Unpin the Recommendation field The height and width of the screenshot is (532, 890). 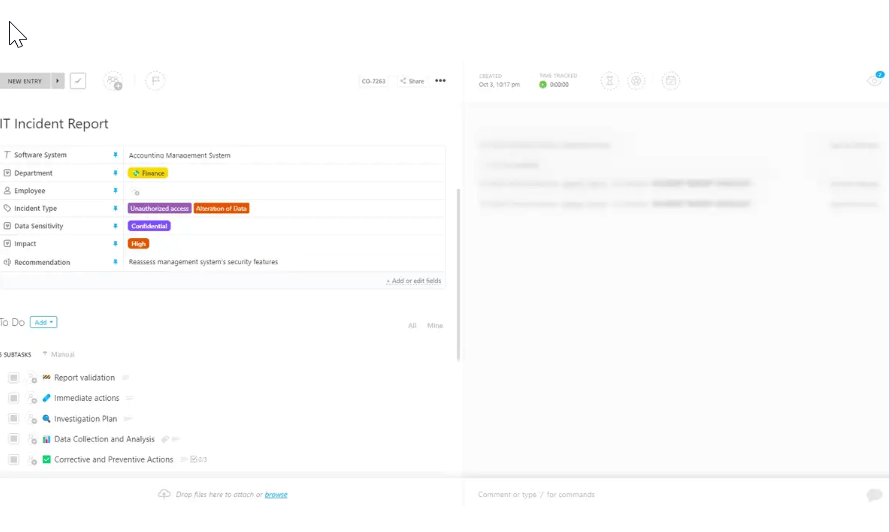[115, 262]
